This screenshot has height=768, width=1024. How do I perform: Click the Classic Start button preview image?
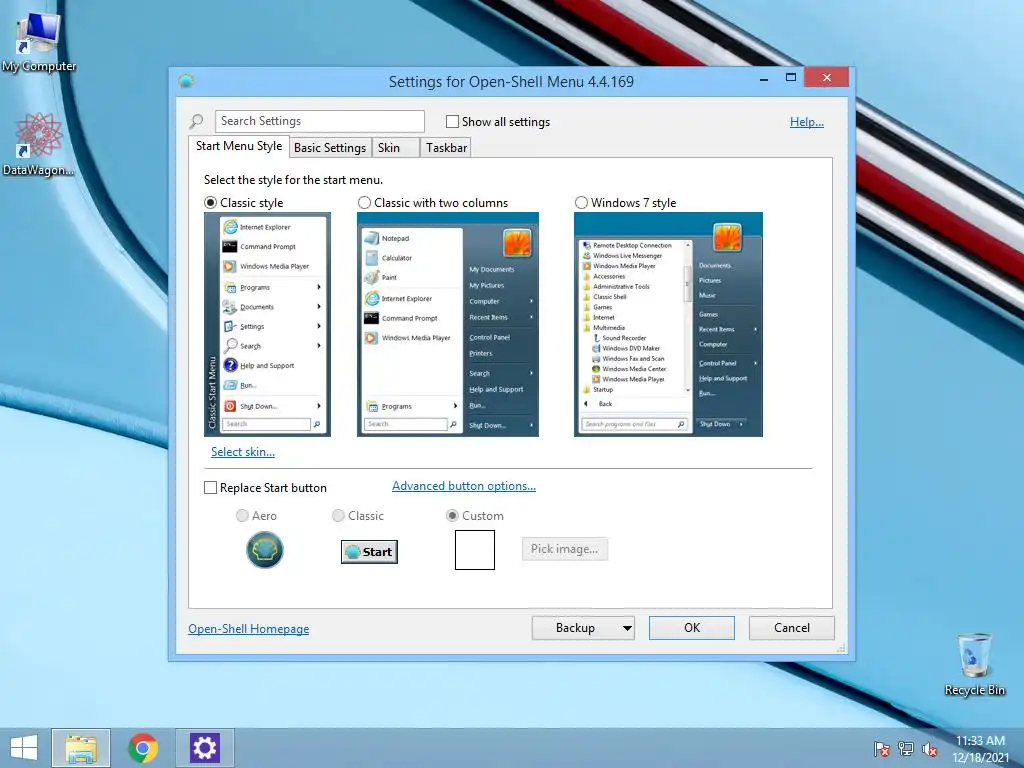pos(370,552)
